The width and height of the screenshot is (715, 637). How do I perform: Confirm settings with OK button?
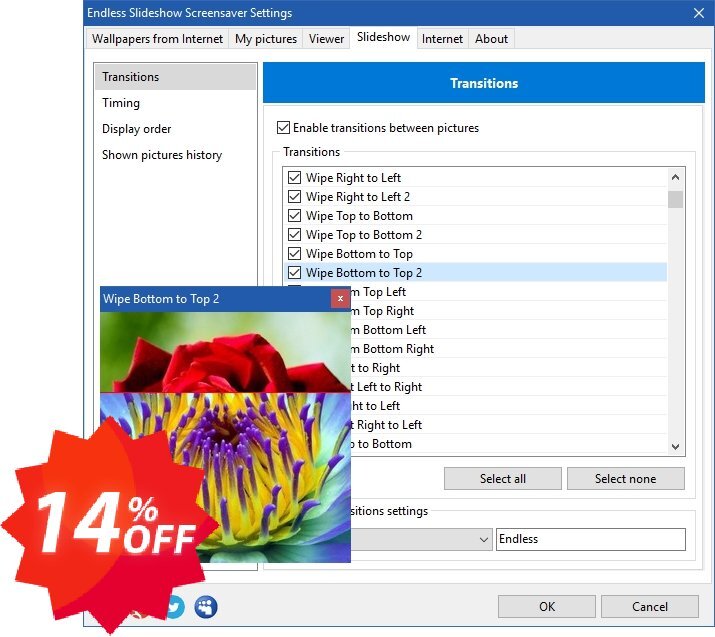click(547, 606)
